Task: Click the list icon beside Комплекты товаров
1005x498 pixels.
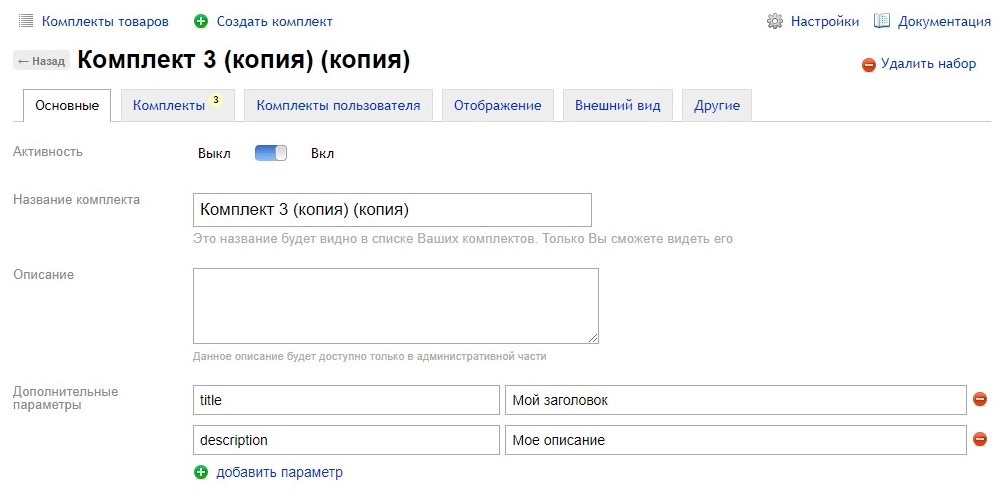Action: (x=26, y=21)
